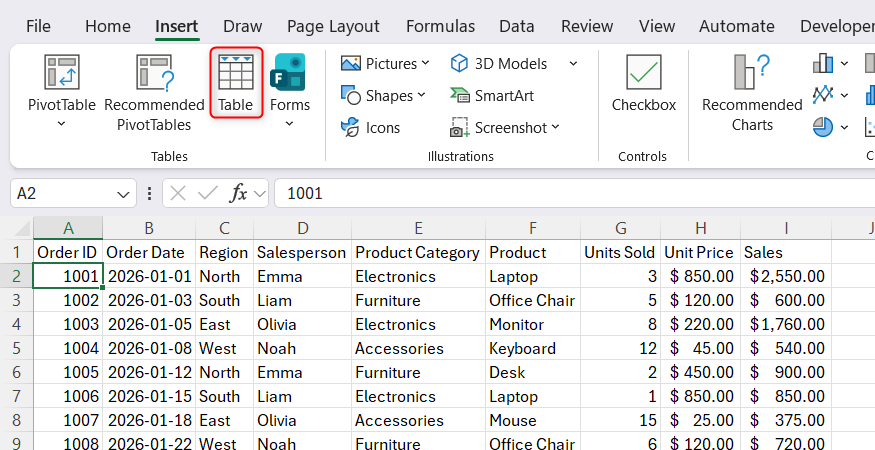Viewport: 875px width, 450px height.
Task: Switch to the Formulas tab
Action: pos(440,26)
